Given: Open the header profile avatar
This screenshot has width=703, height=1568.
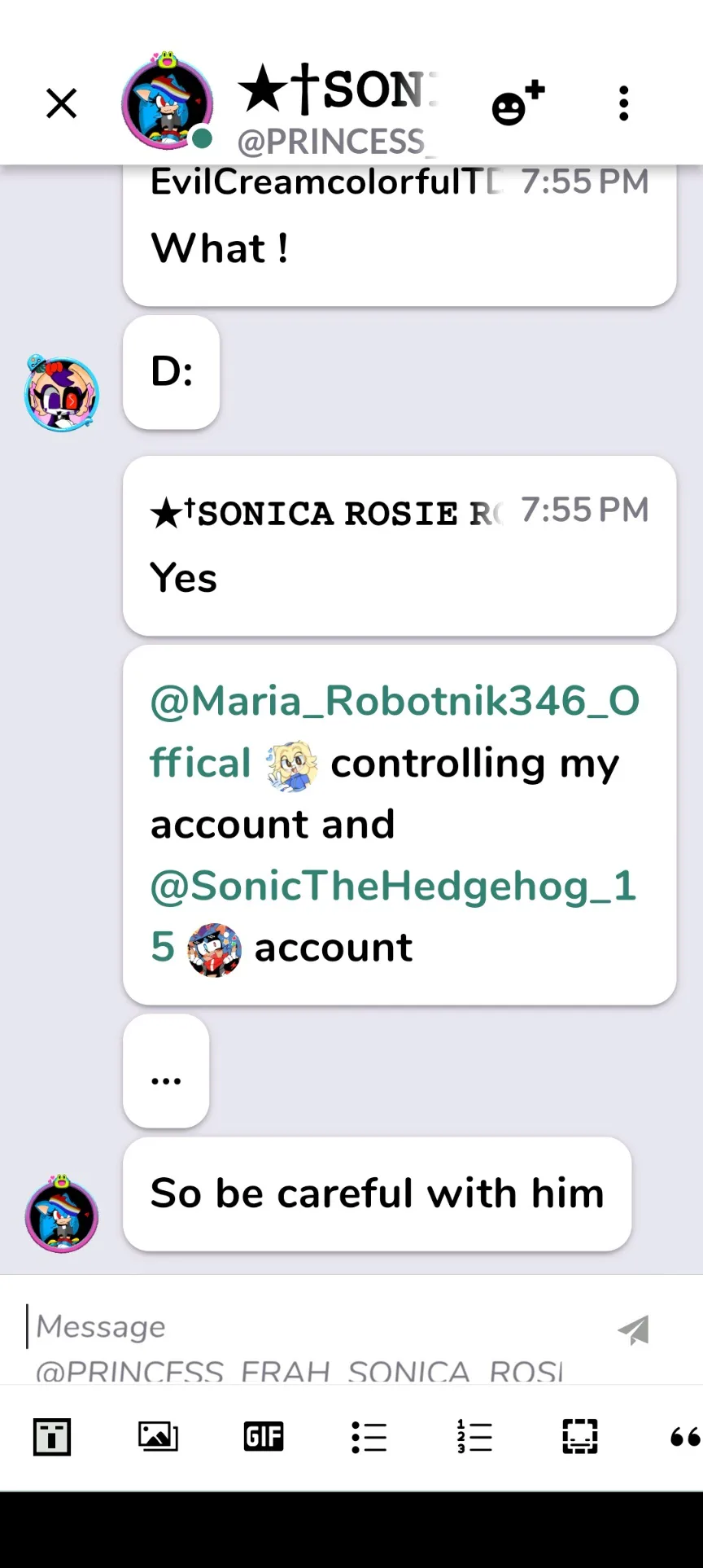Looking at the screenshot, I should tap(167, 103).
